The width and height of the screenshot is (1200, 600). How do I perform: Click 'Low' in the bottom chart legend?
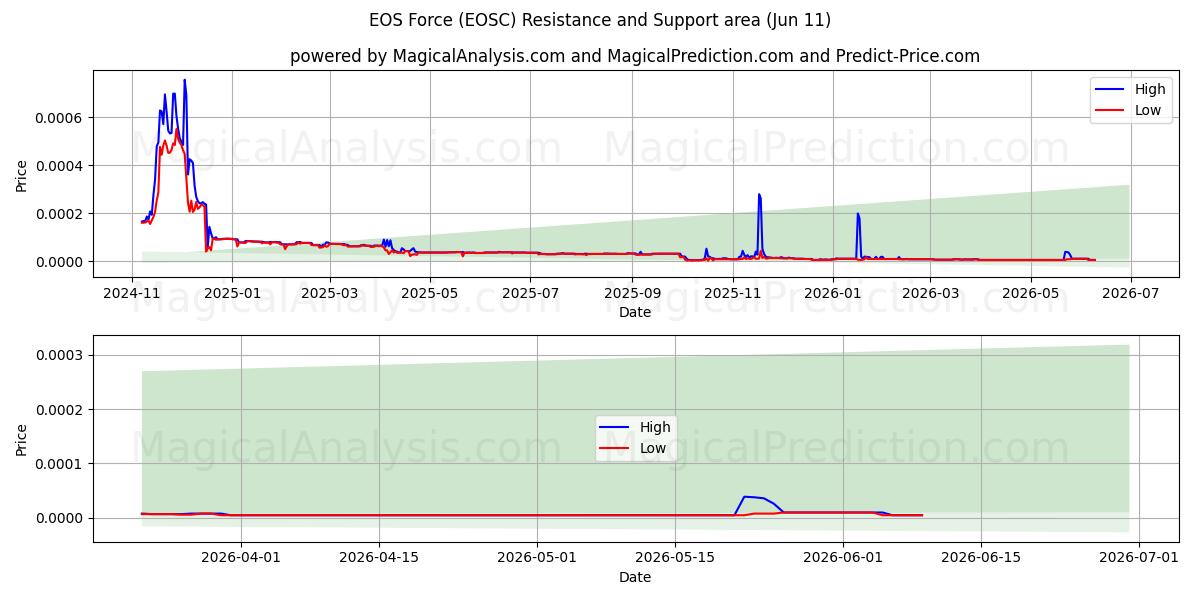point(653,449)
